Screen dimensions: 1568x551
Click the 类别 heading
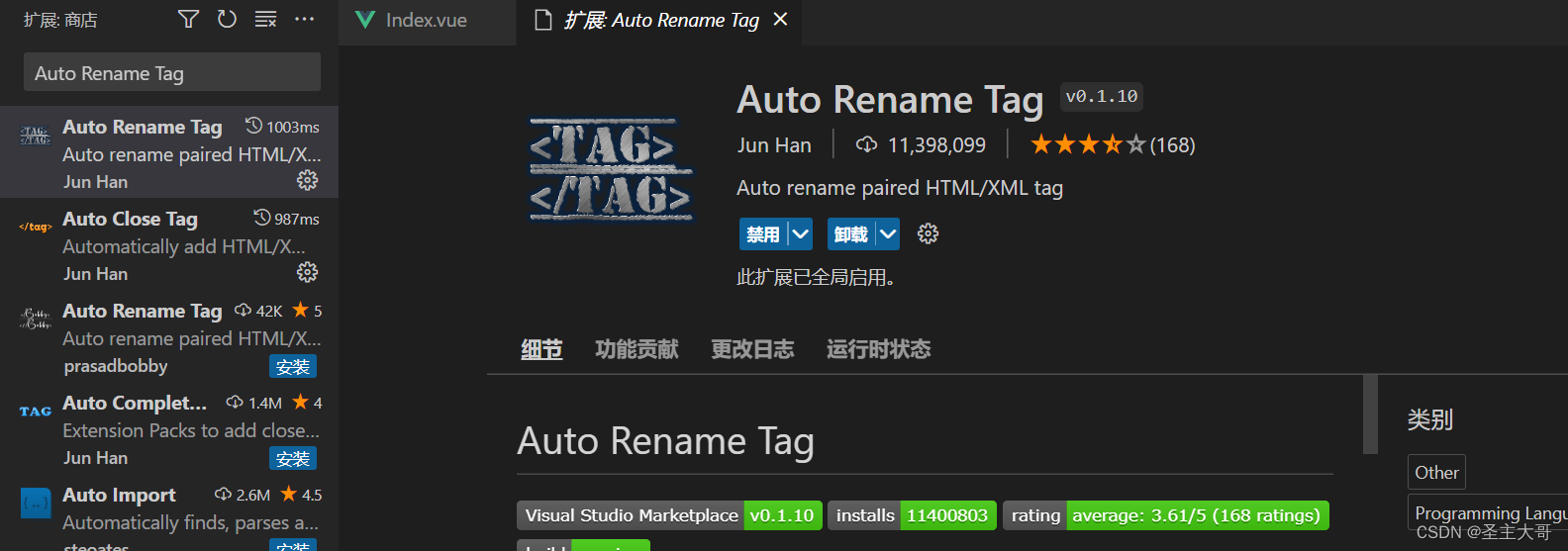(1430, 419)
